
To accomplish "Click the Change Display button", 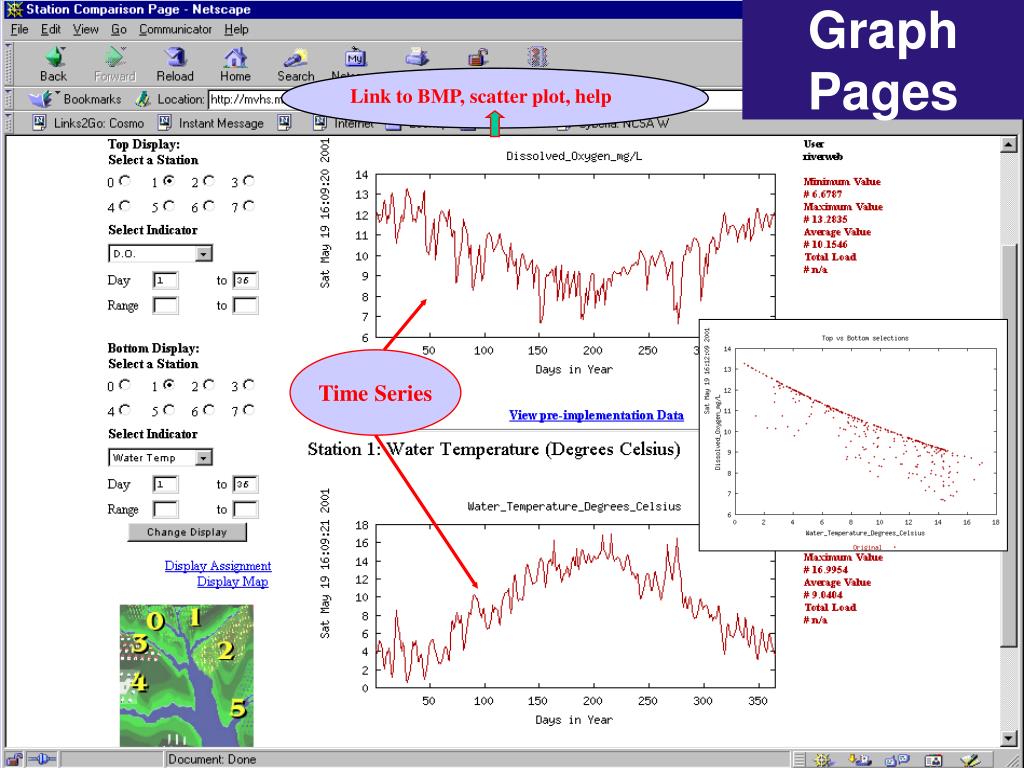I will [187, 532].
